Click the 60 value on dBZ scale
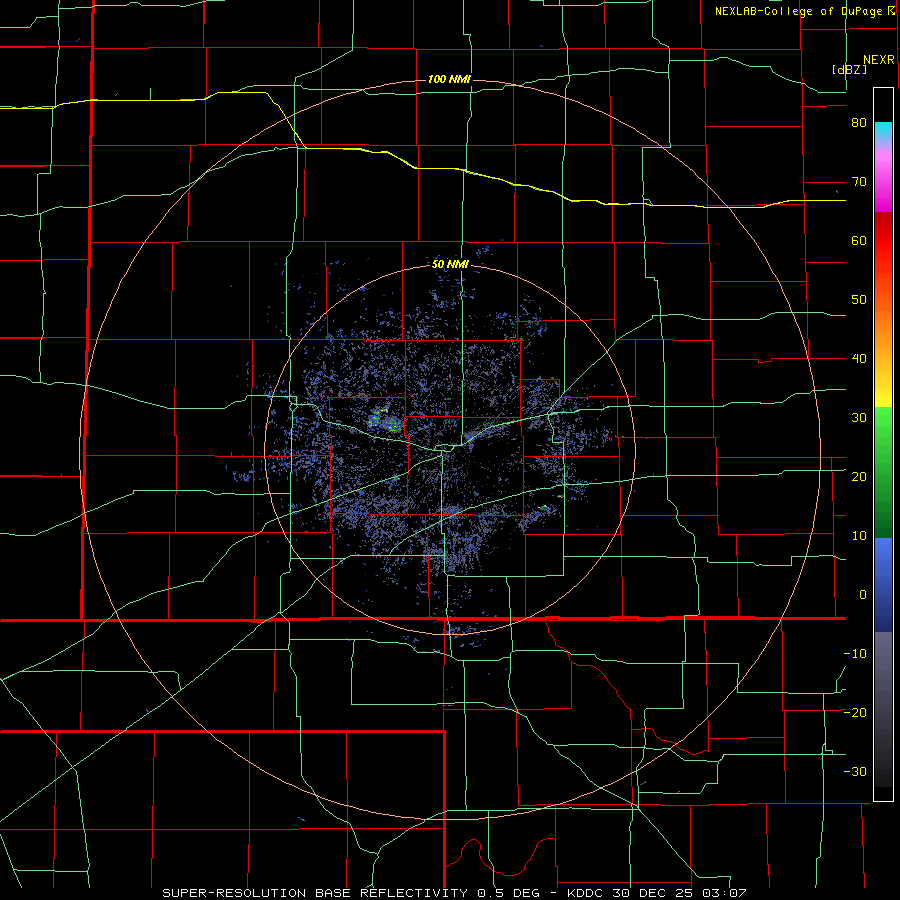Image resolution: width=900 pixels, height=900 pixels. (x=859, y=240)
